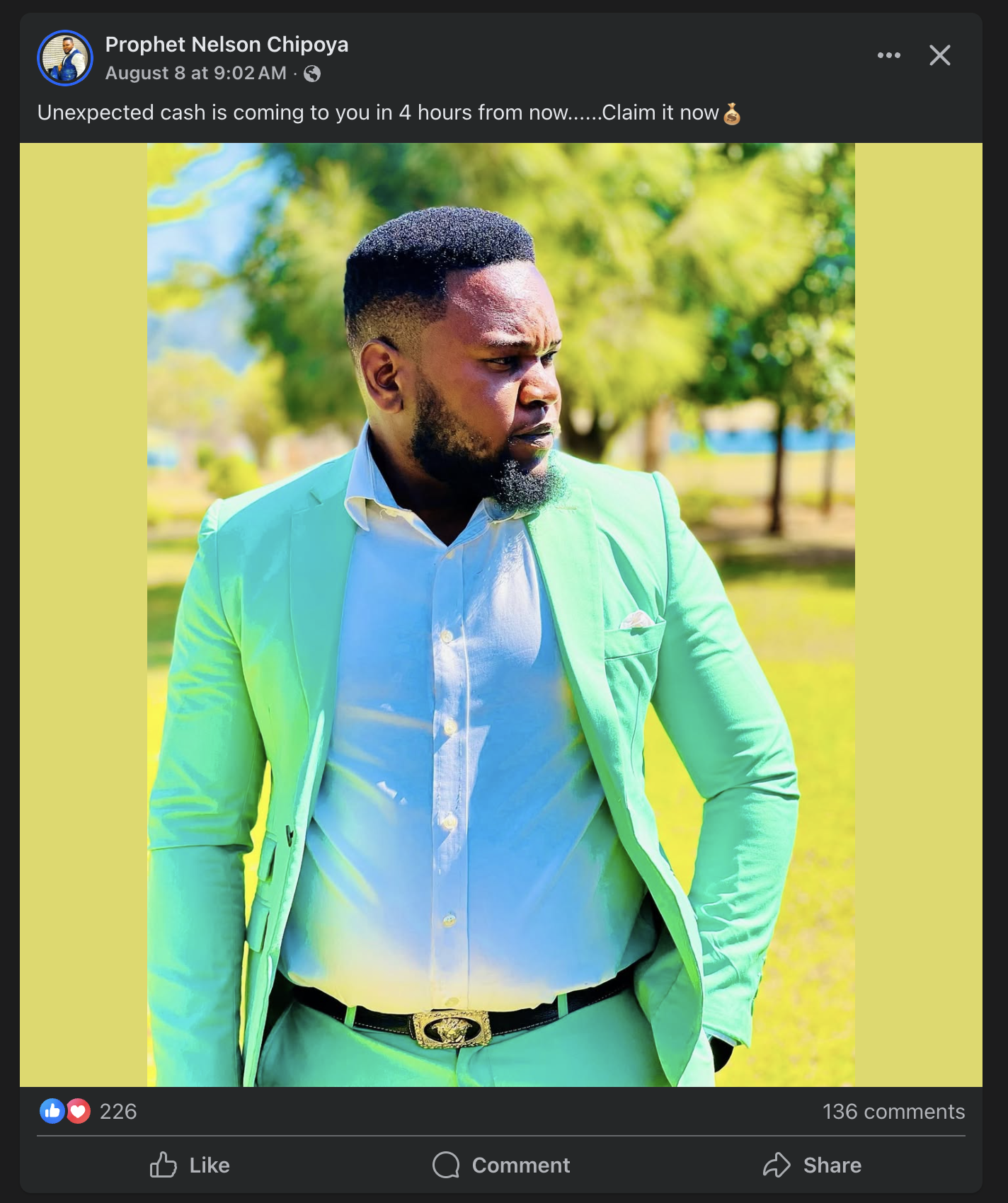Click the red heart reaction icon
The image size is (1008, 1203).
pos(79,1111)
